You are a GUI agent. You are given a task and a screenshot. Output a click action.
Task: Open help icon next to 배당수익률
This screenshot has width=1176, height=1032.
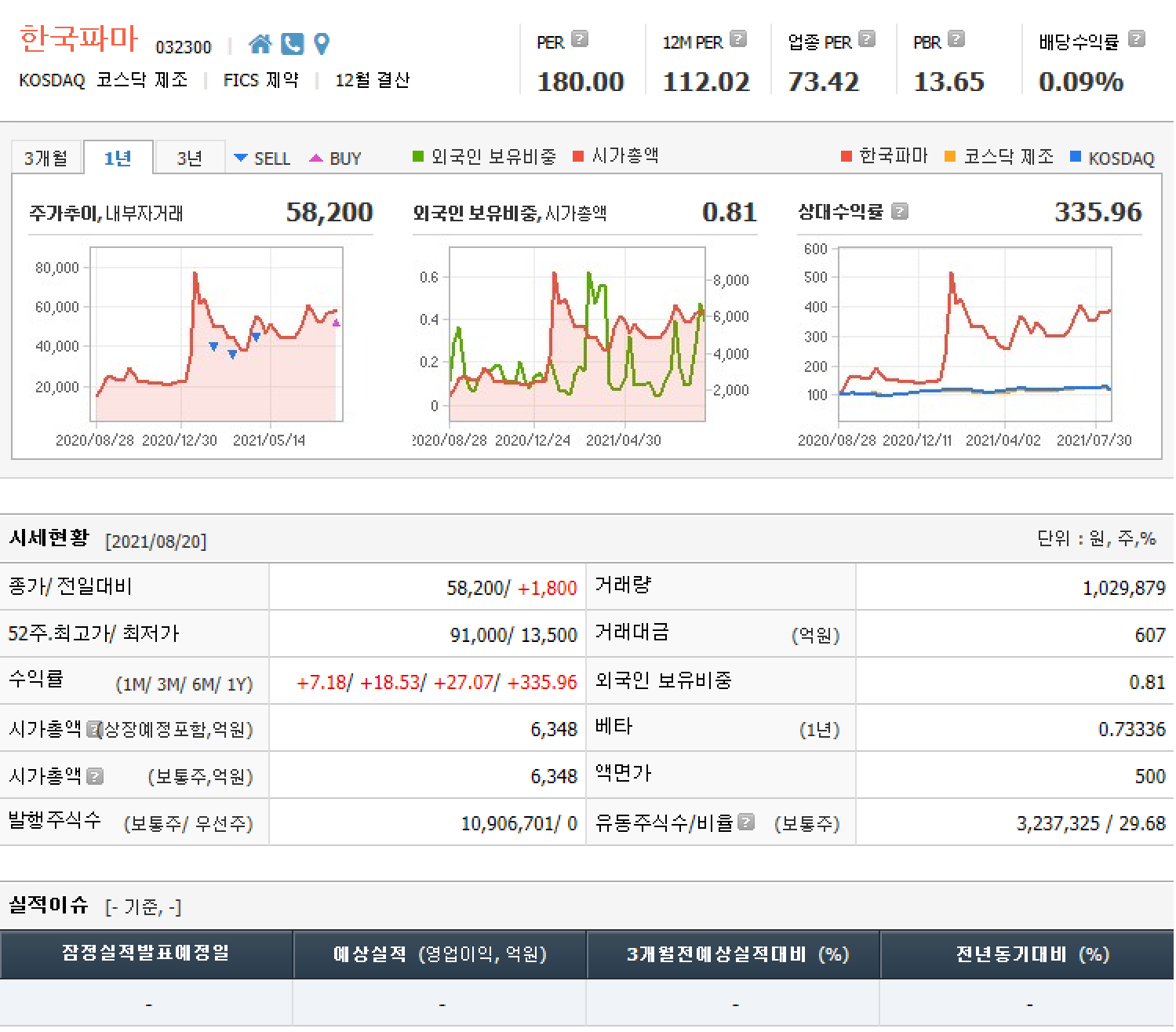point(1136,38)
